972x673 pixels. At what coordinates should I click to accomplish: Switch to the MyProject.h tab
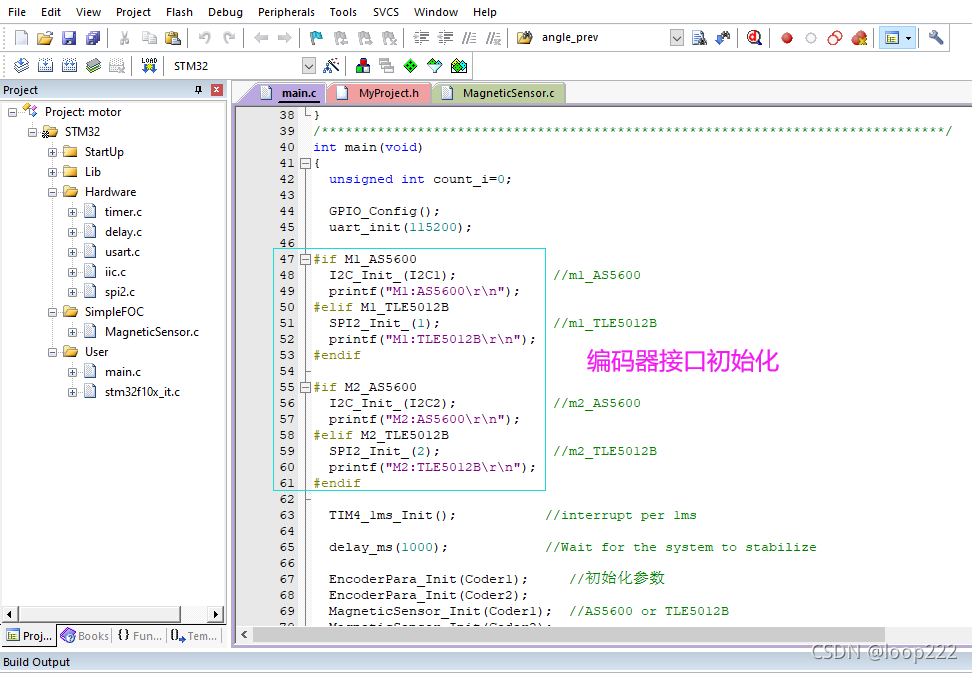(379, 93)
